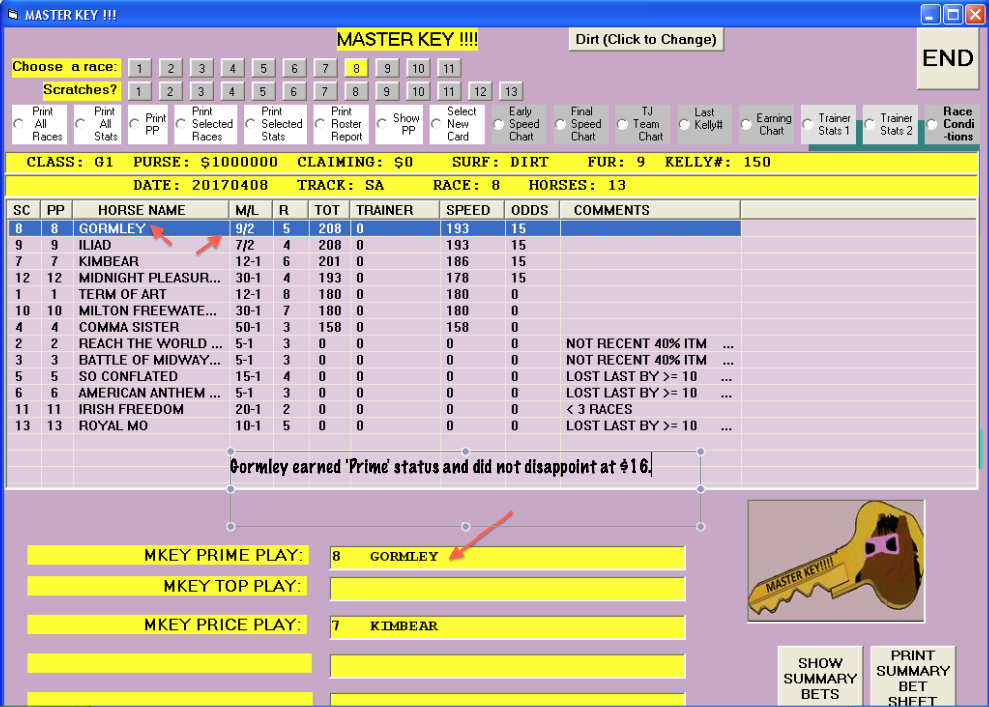Close the MASTER KEY window
Viewport: 989px width, 707px height.
(x=975, y=15)
